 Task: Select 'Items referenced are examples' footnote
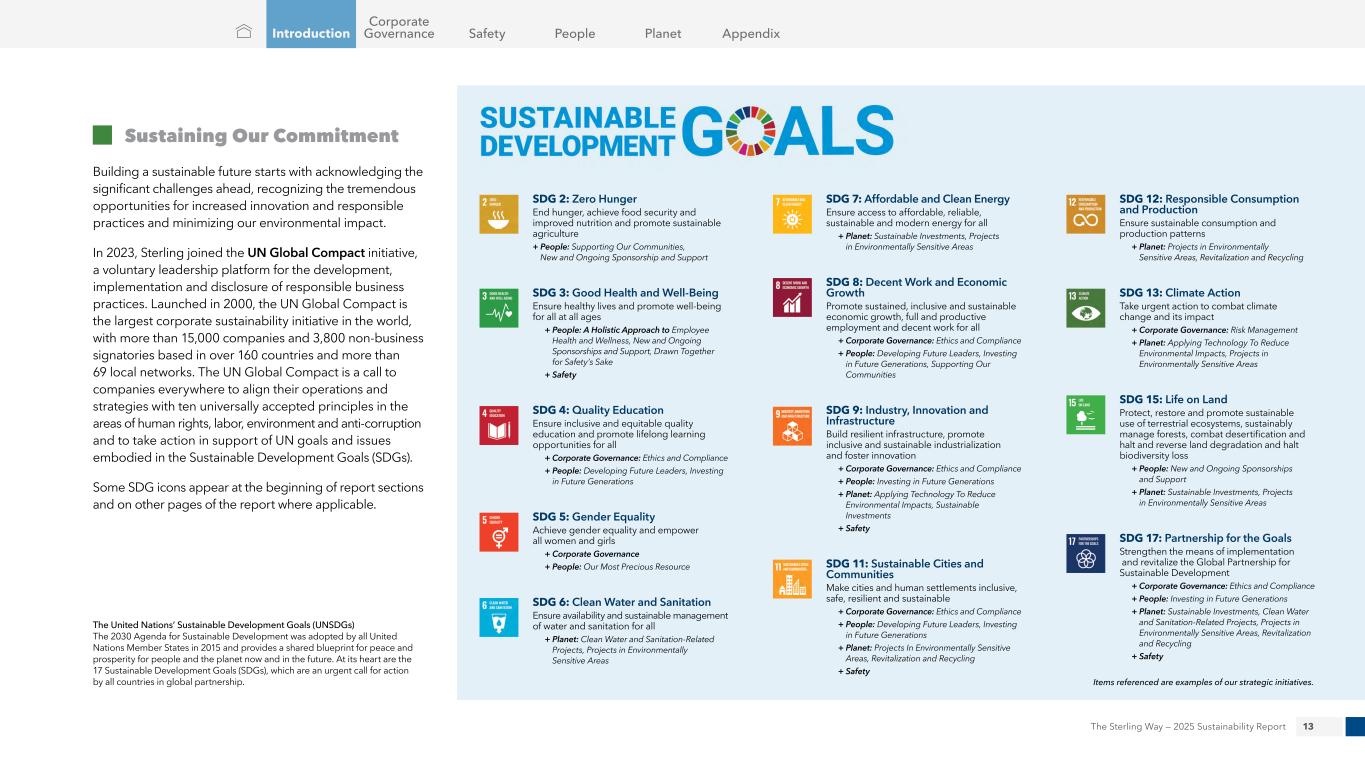1204,682
